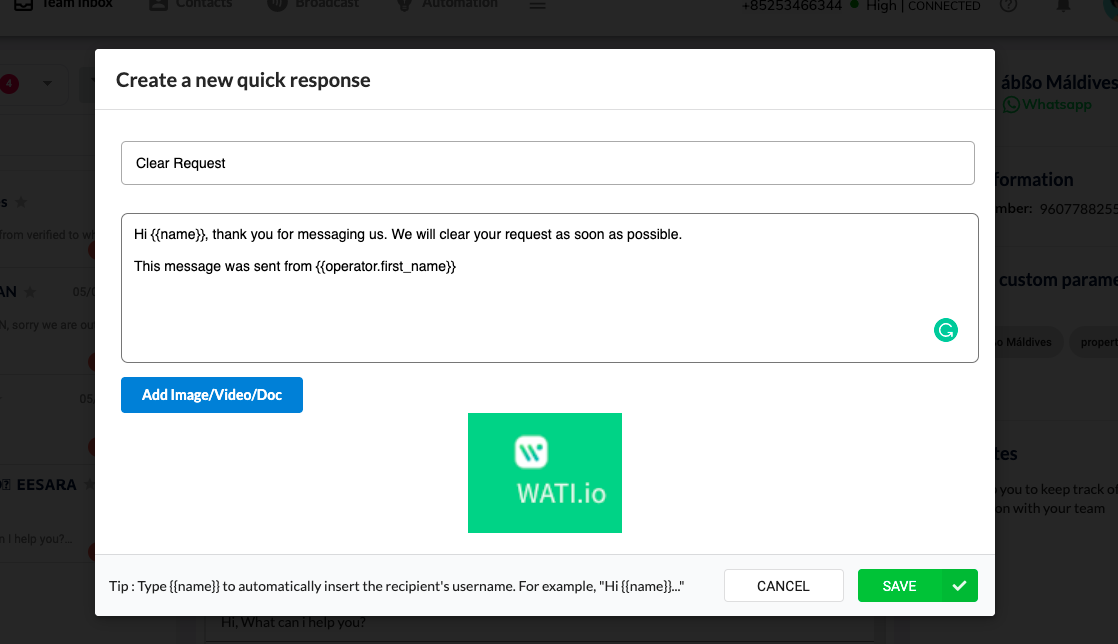Click the Clear Request name input field

pos(547,163)
